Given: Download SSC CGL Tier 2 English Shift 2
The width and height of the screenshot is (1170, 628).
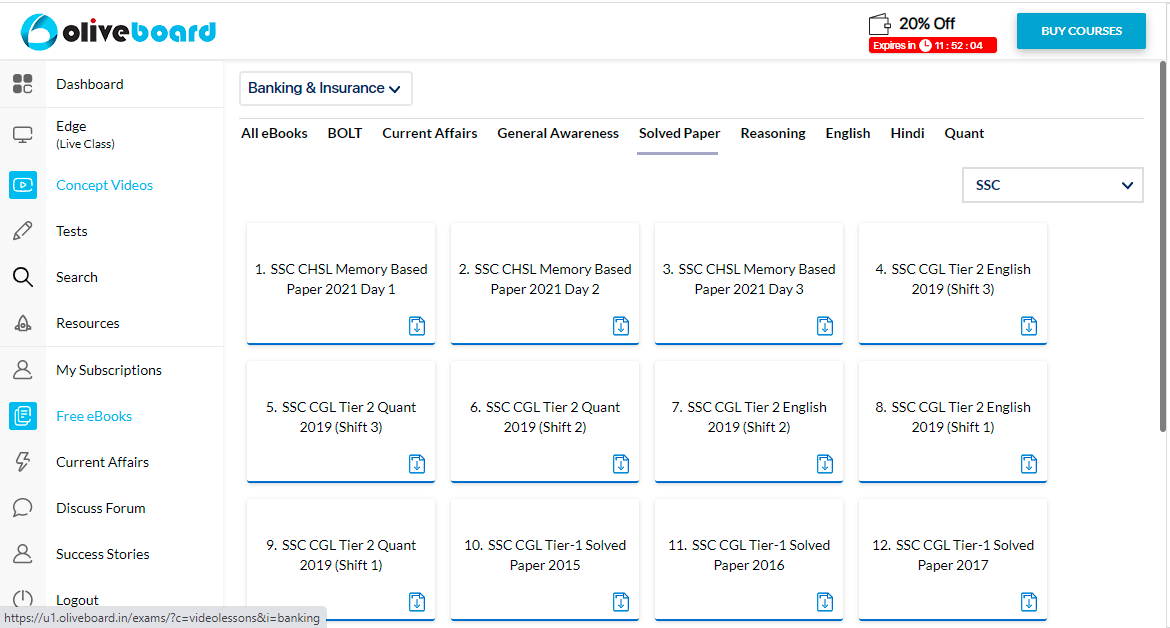Looking at the screenshot, I should (825, 464).
